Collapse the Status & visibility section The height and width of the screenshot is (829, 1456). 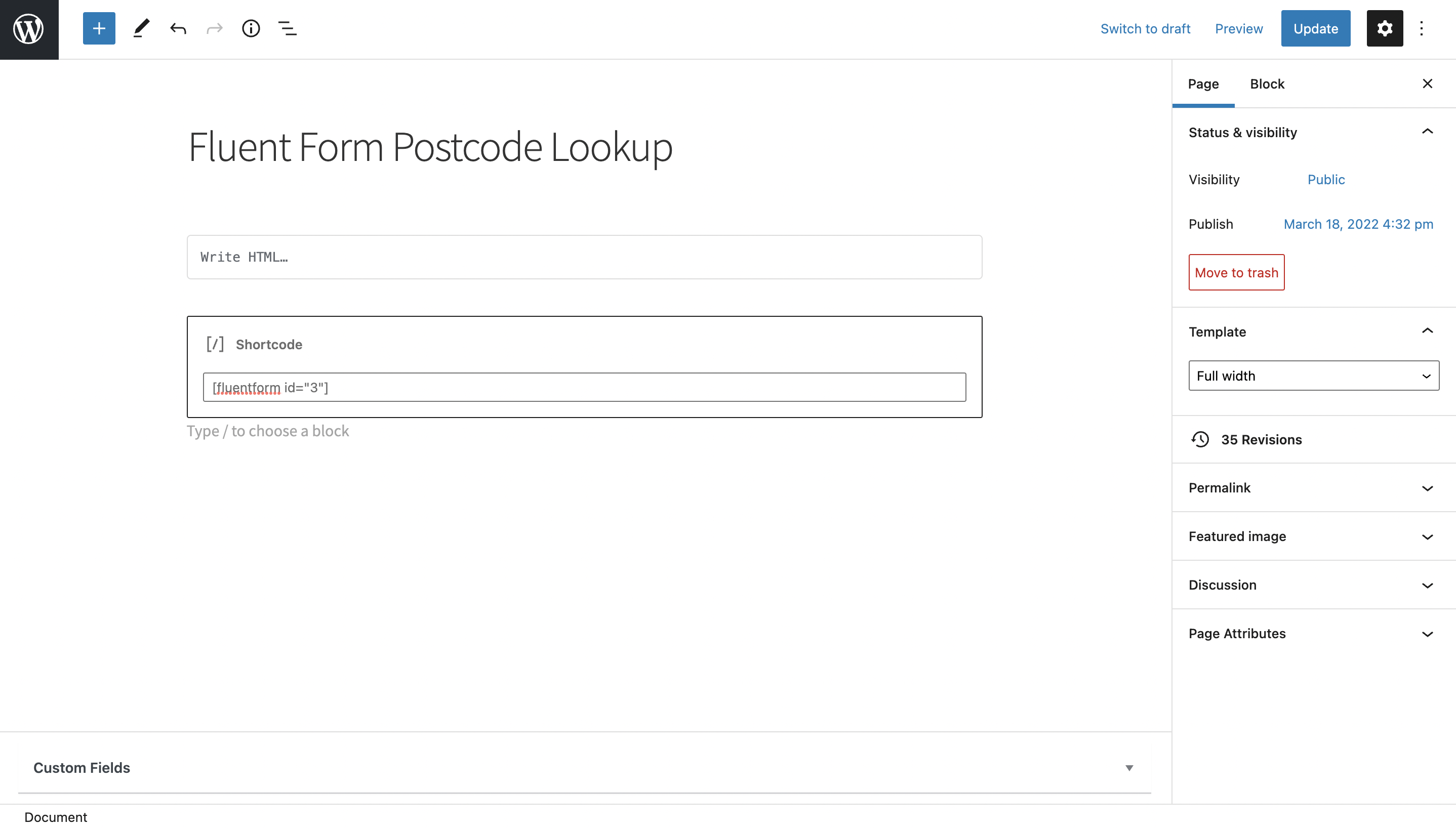coord(1427,132)
